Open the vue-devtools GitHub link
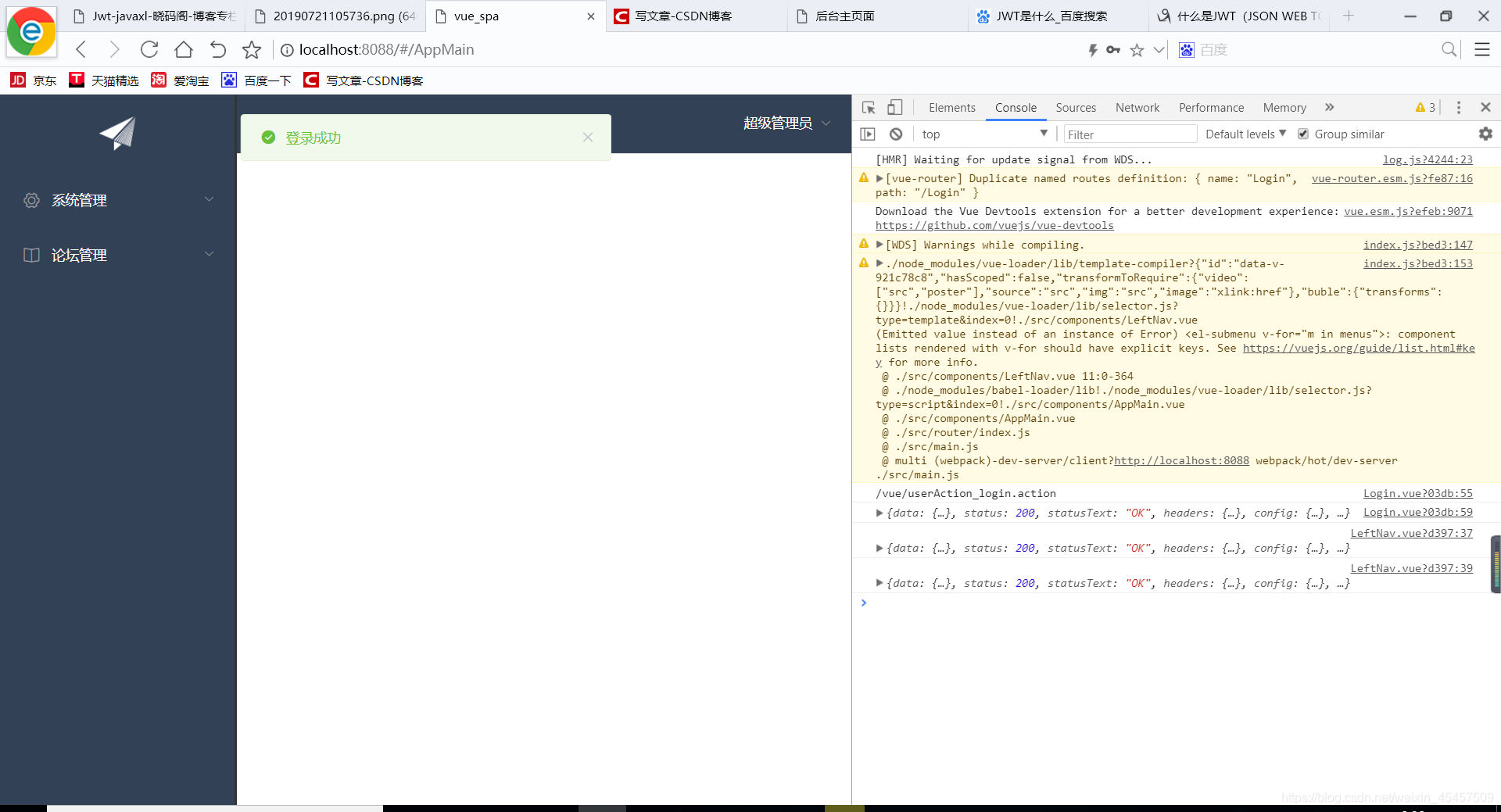This screenshot has height=812, width=1501. pos(994,226)
